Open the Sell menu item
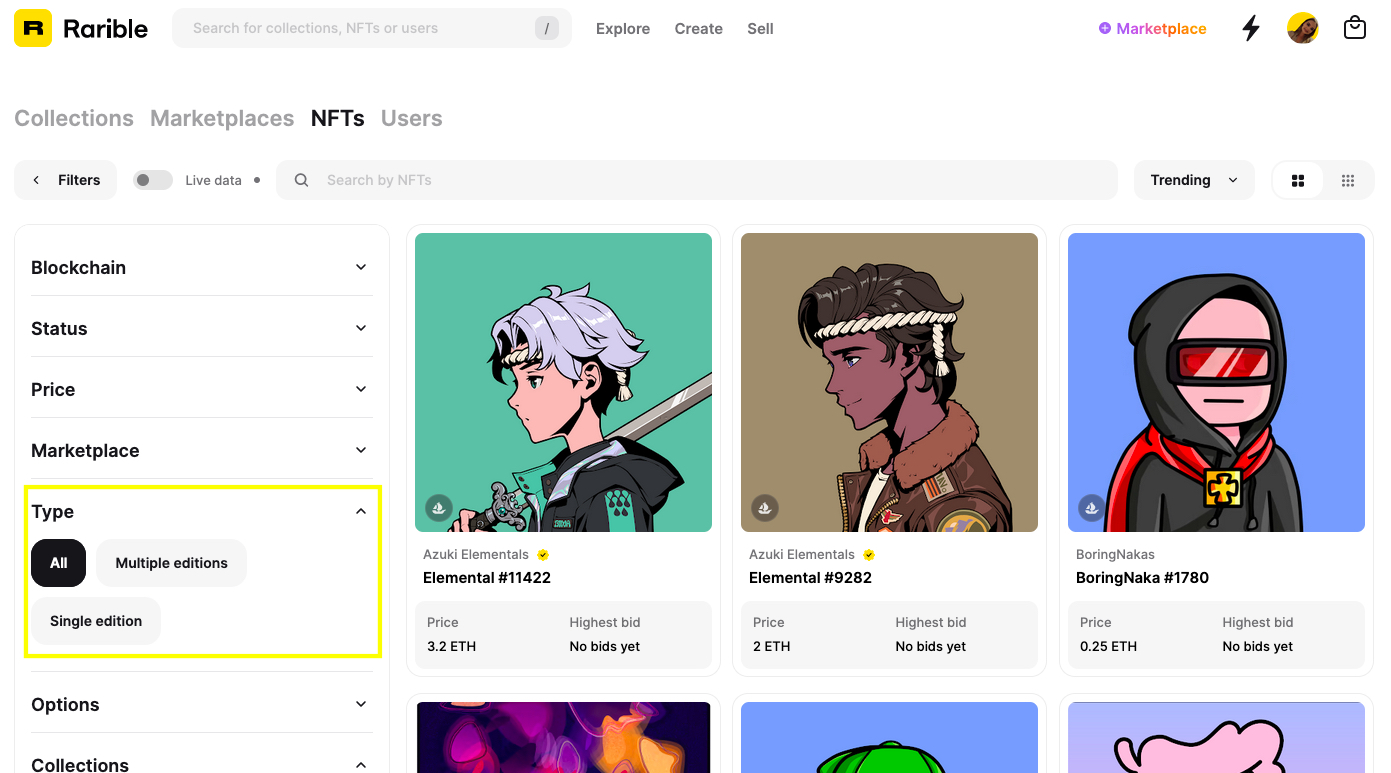The image size is (1391, 773). (x=760, y=28)
